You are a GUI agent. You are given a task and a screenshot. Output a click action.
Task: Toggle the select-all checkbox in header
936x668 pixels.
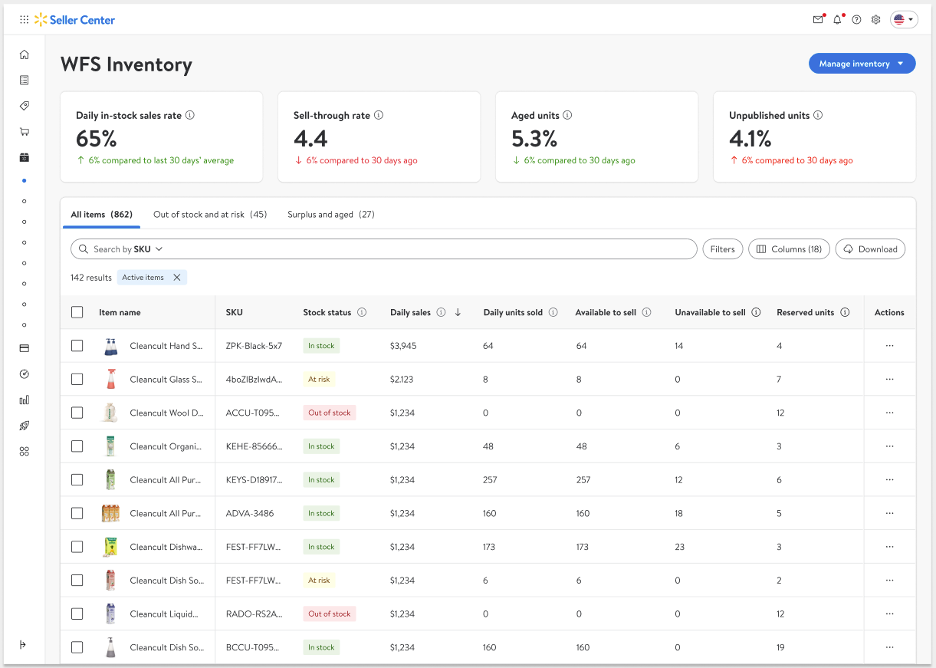coord(77,312)
